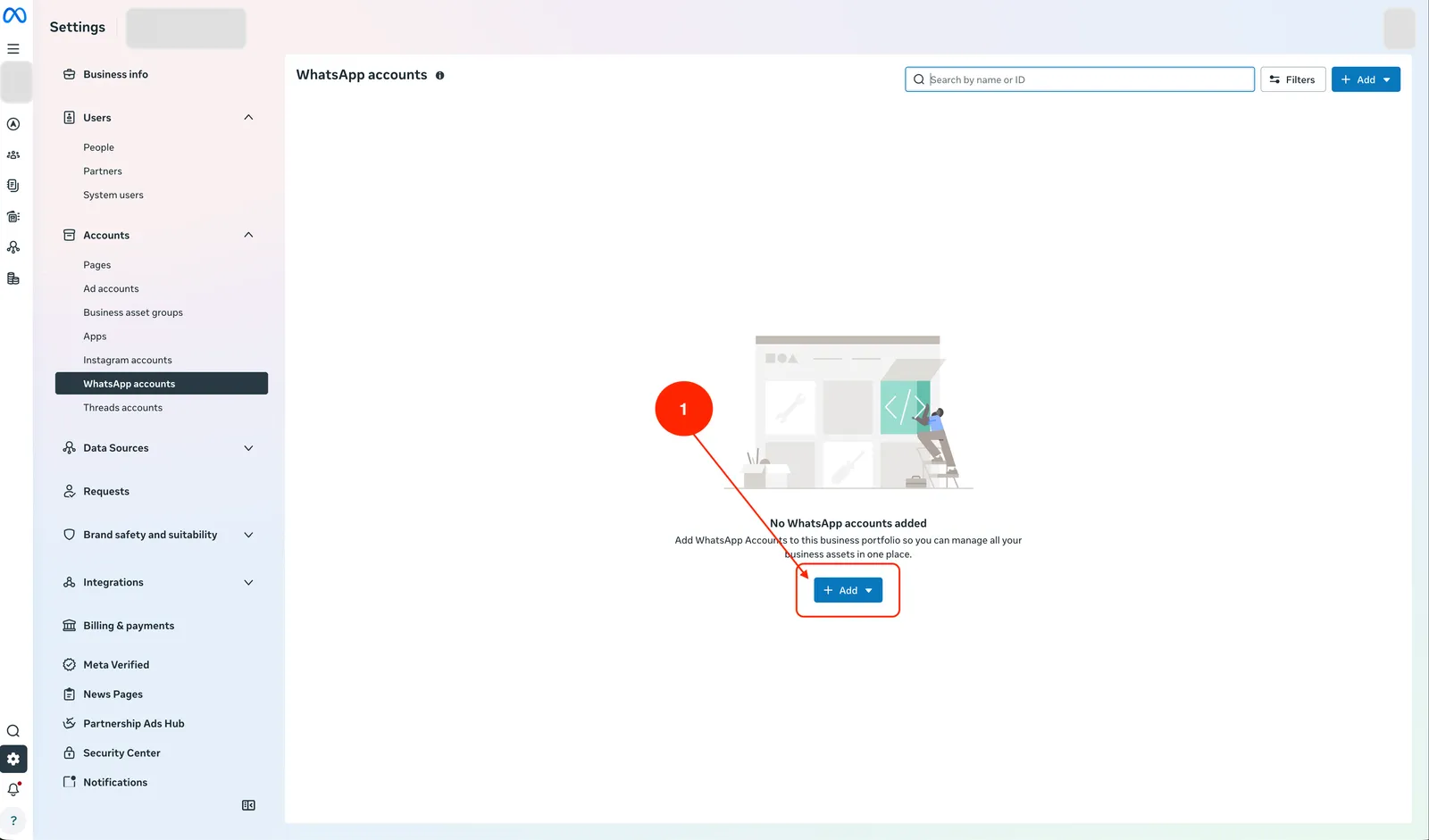Screen dimensions: 1429x840
Task: Click the padlock icon for Security Center
Action: tap(69, 753)
